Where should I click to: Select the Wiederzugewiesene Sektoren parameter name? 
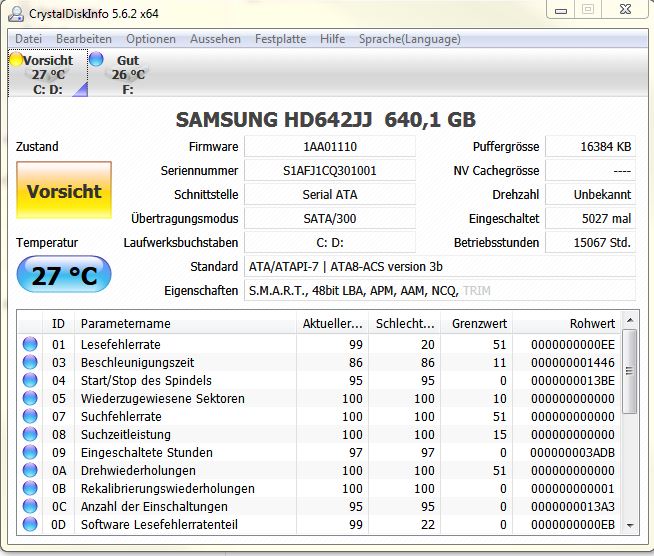point(163,398)
